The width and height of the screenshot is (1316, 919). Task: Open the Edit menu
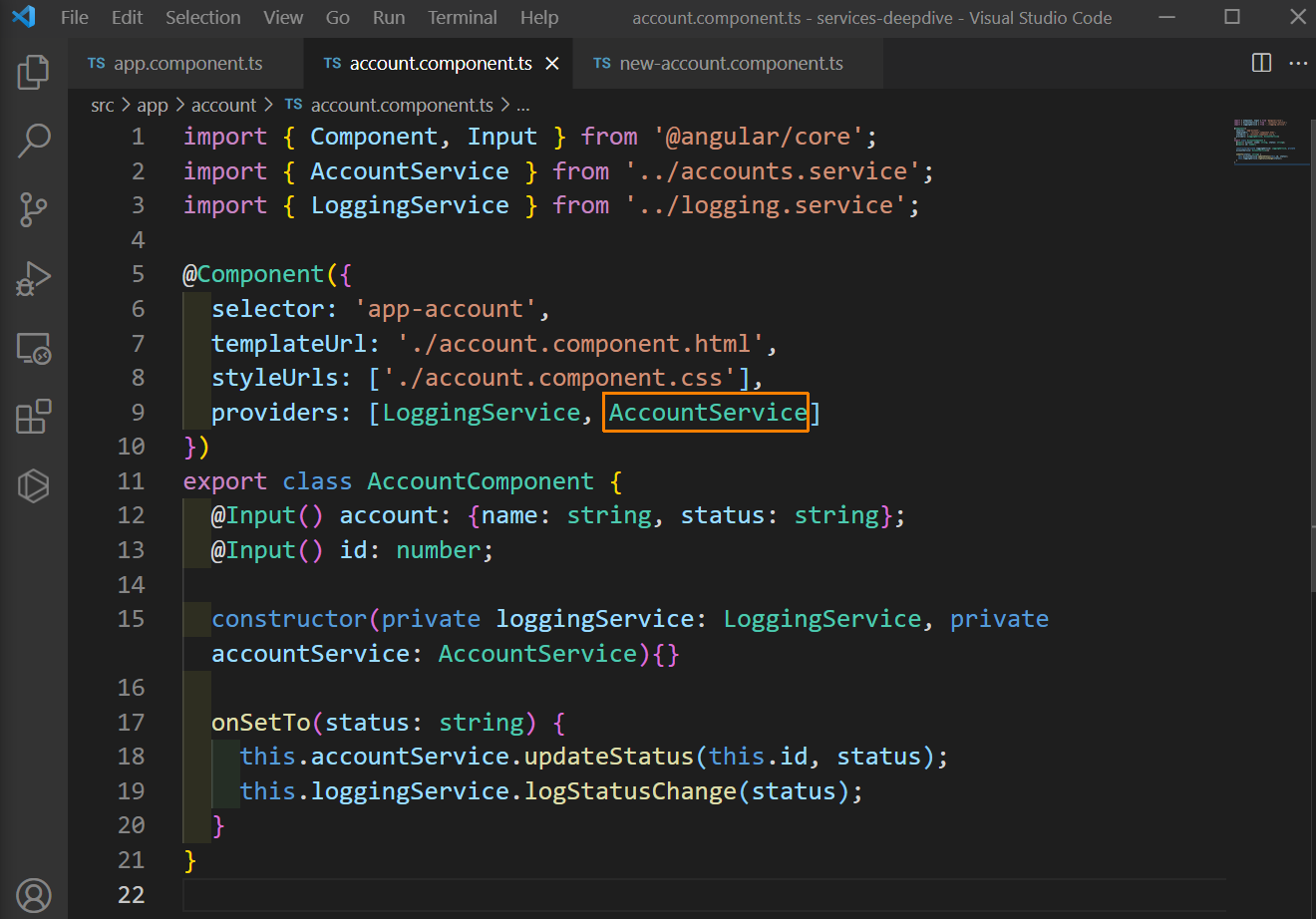(x=127, y=17)
